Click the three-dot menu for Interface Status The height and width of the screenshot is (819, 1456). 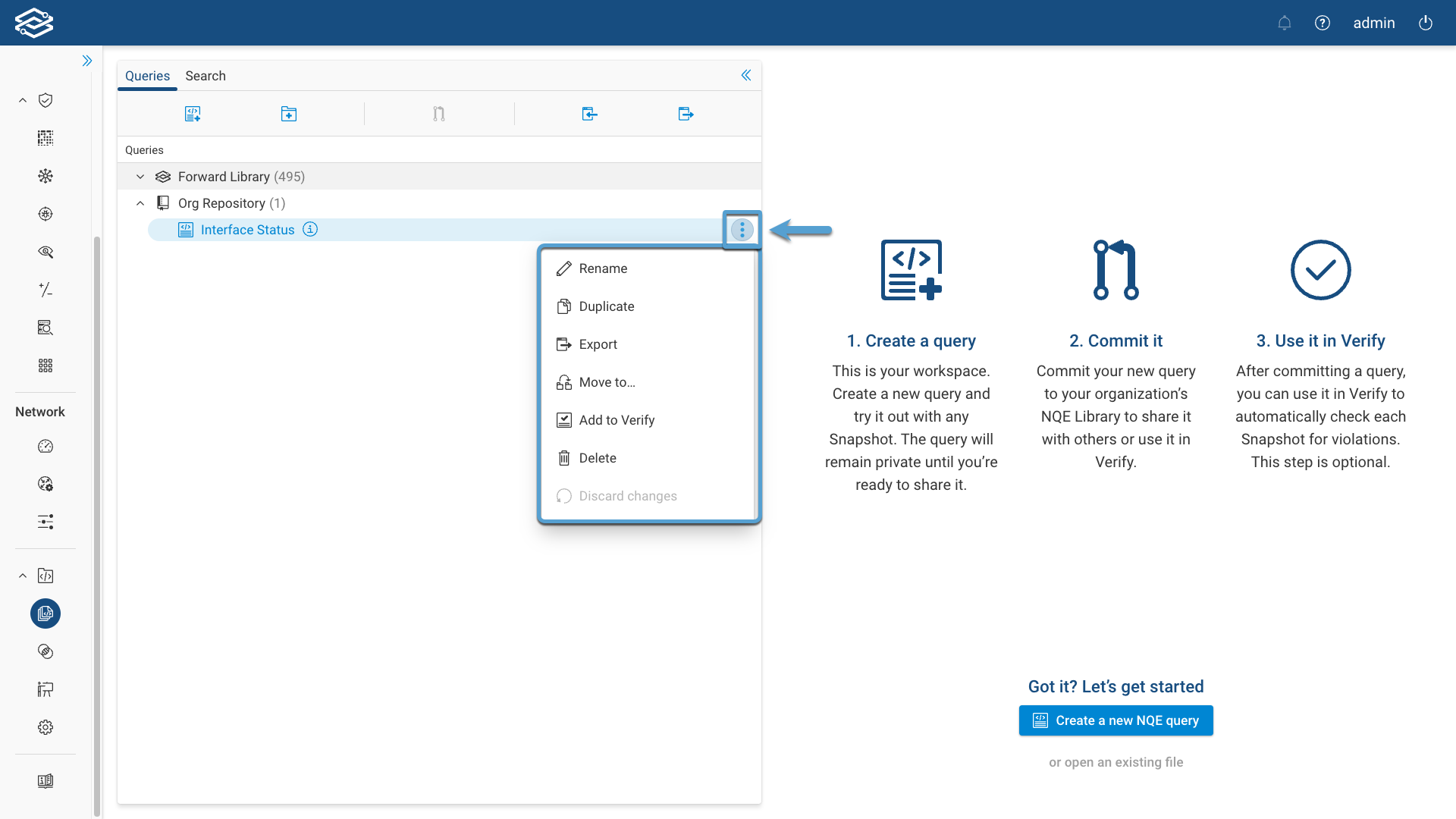point(742,230)
